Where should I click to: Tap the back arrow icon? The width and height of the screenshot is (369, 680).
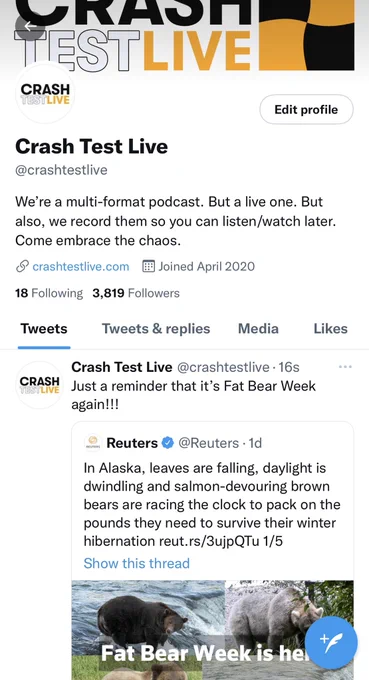[29, 26]
